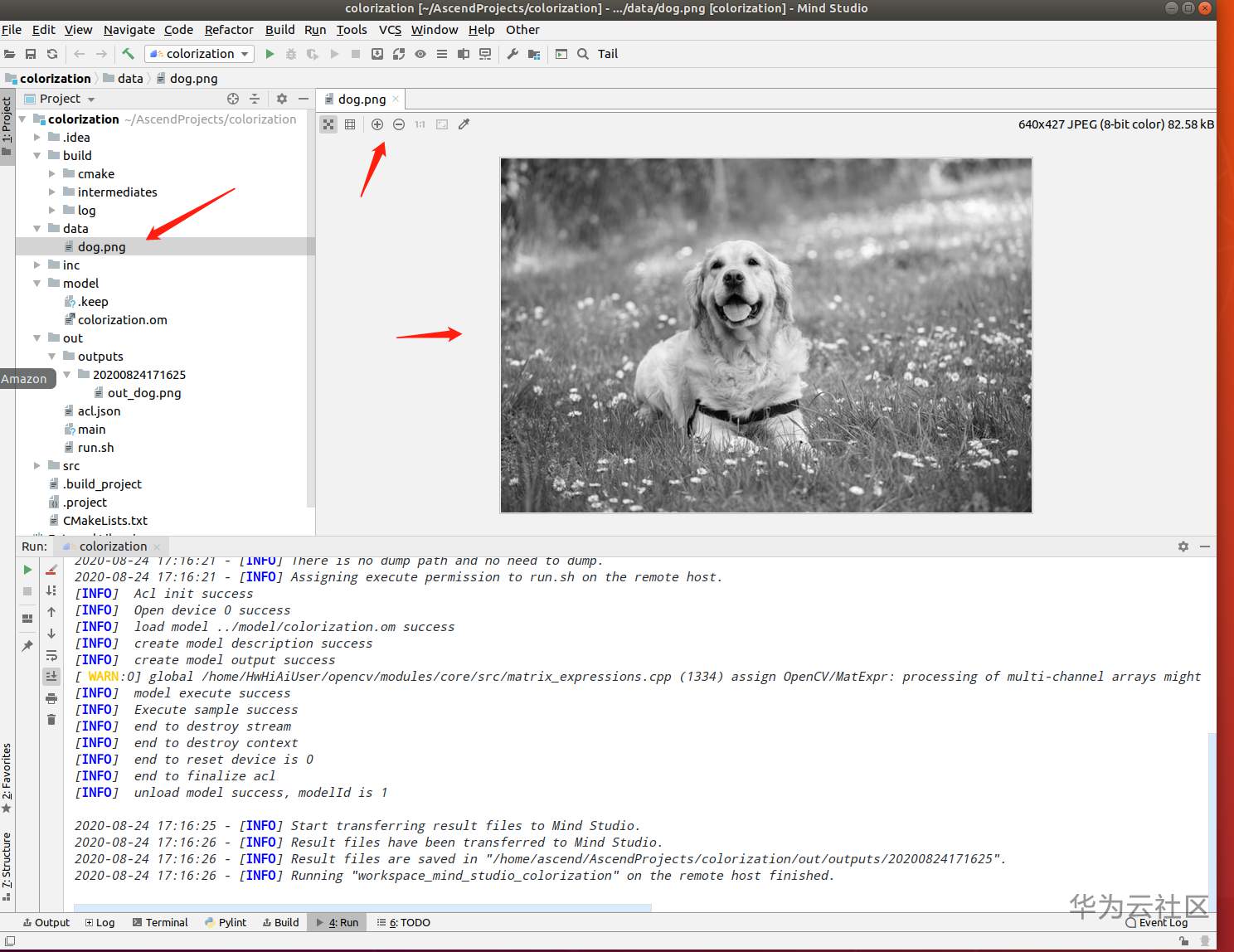
Task: Zoom in on the image with plus icon
Action: pyautogui.click(x=377, y=124)
